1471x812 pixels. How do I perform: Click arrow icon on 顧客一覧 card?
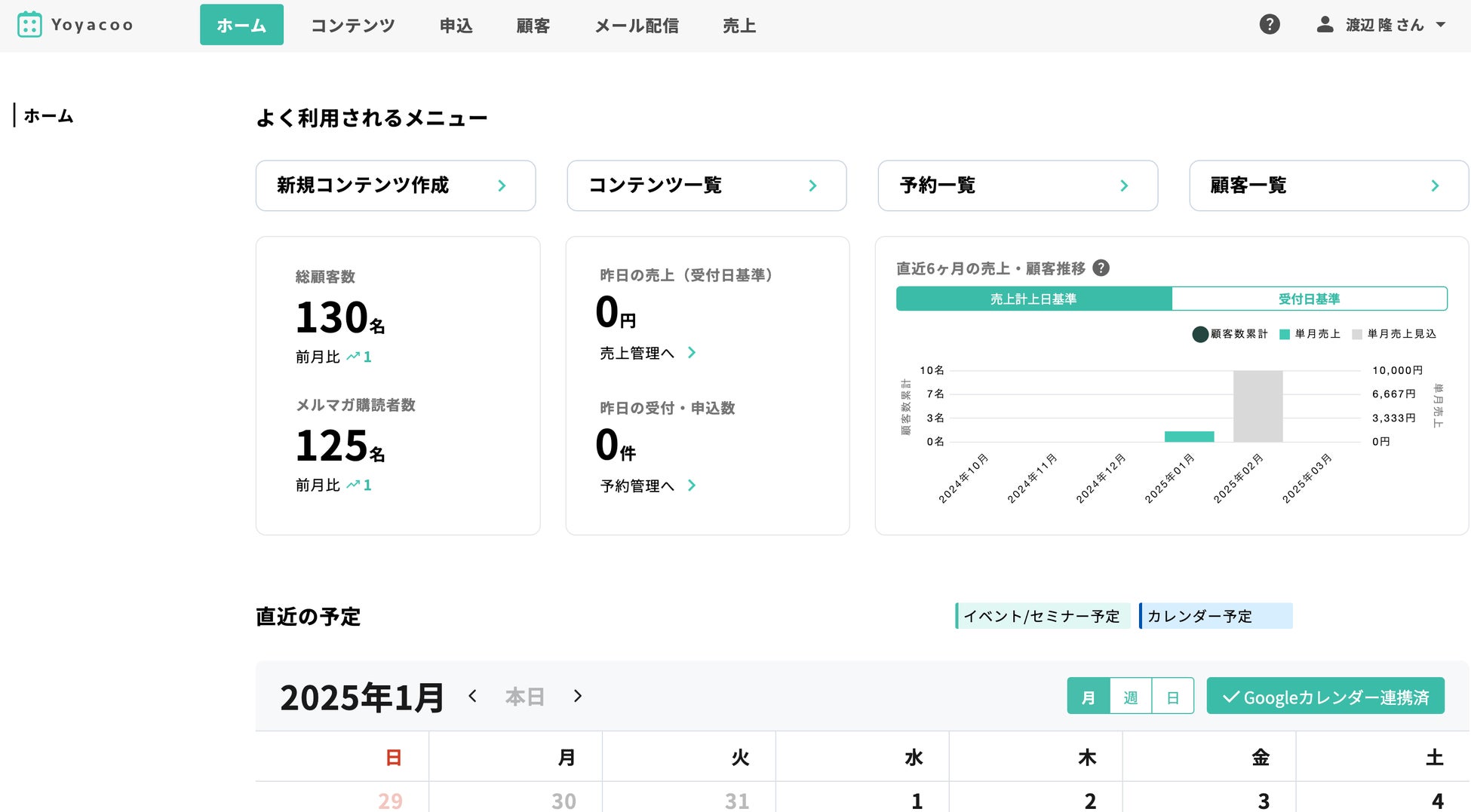[1435, 185]
